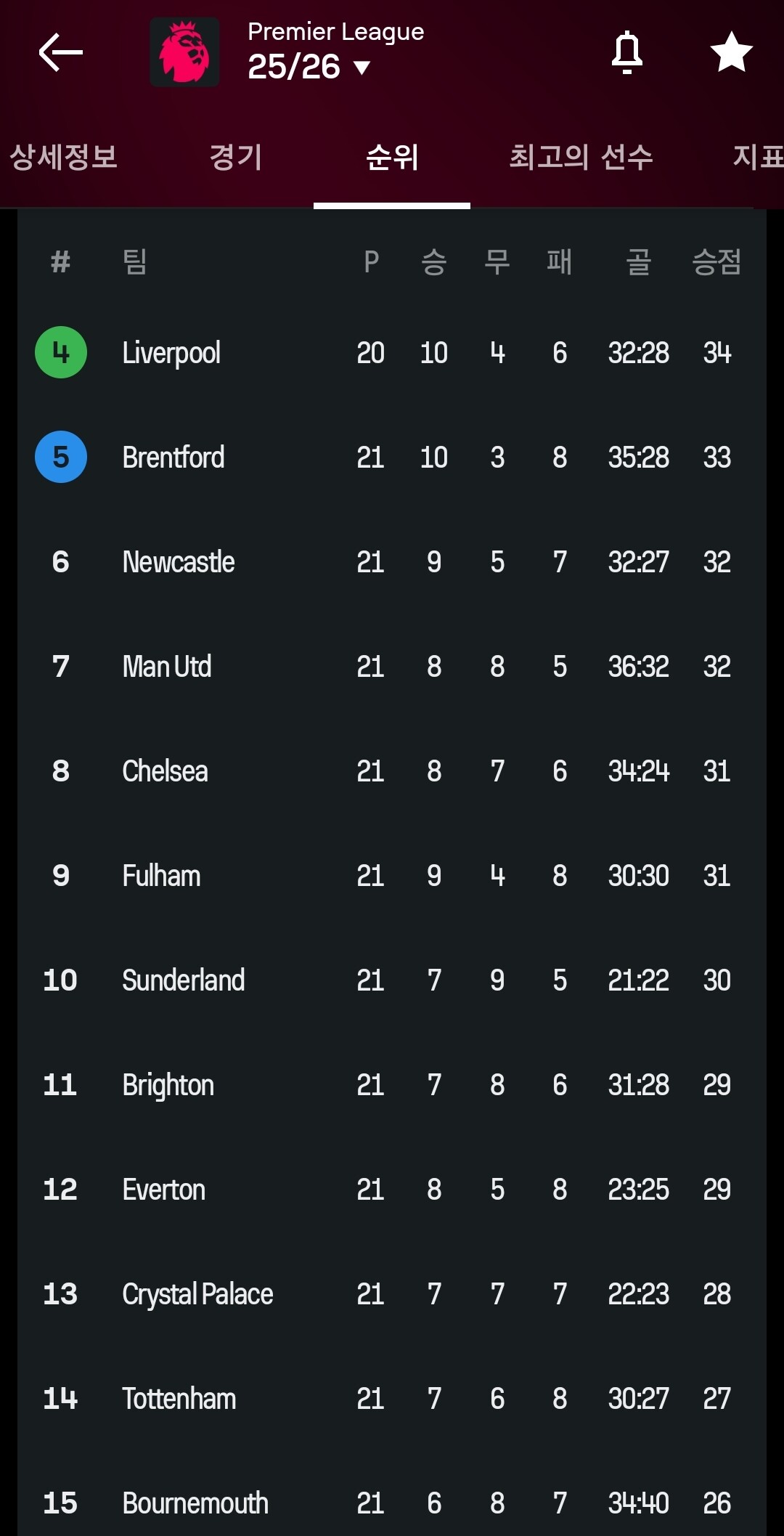Select Newcastle in the standings

point(179,562)
